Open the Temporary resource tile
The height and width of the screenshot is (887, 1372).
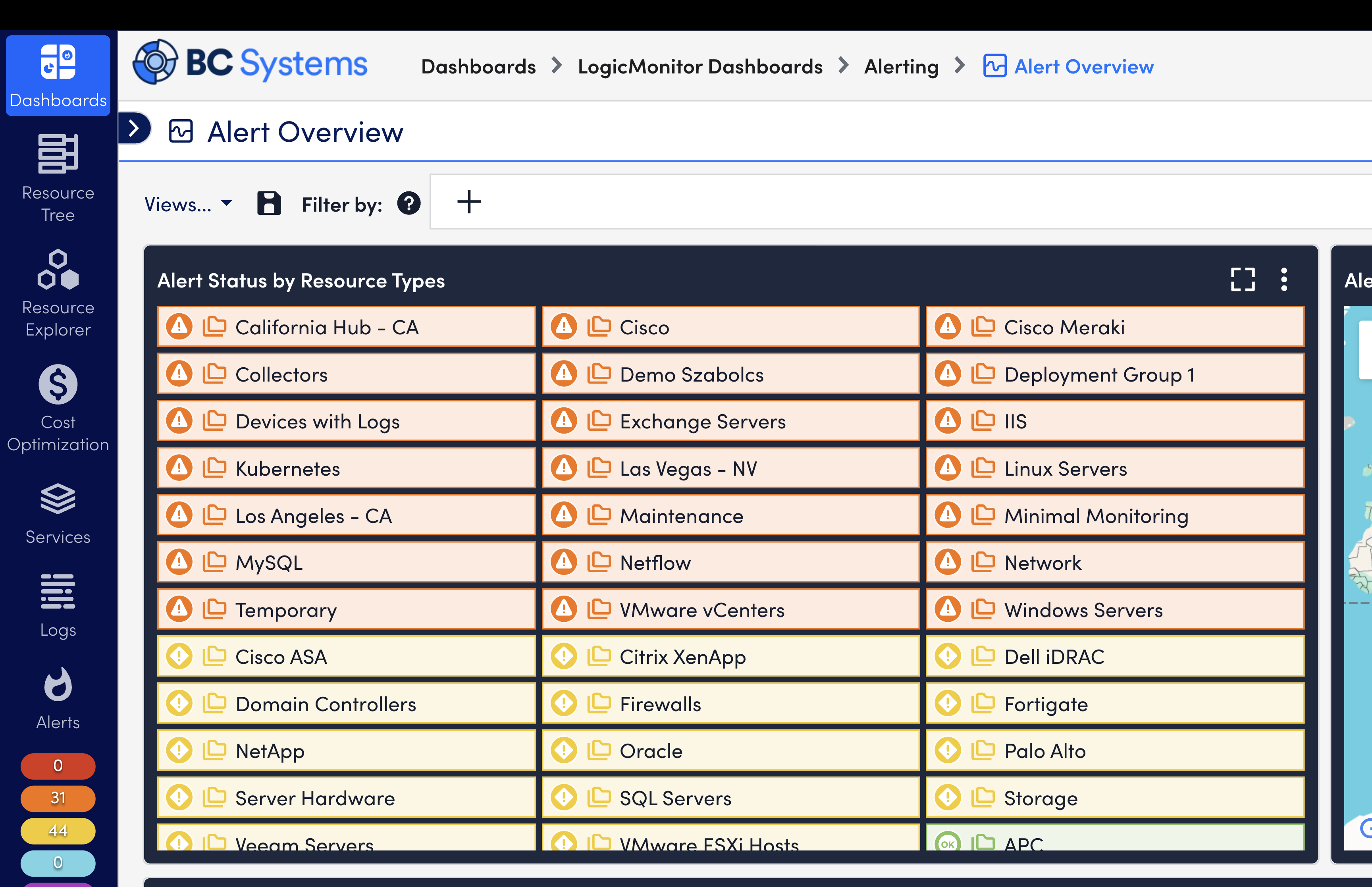tap(347, 609)
